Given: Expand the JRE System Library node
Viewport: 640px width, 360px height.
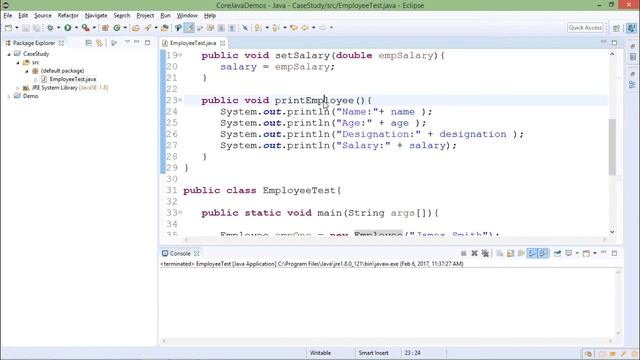Looking at the screenshot, I should (18, 88).
